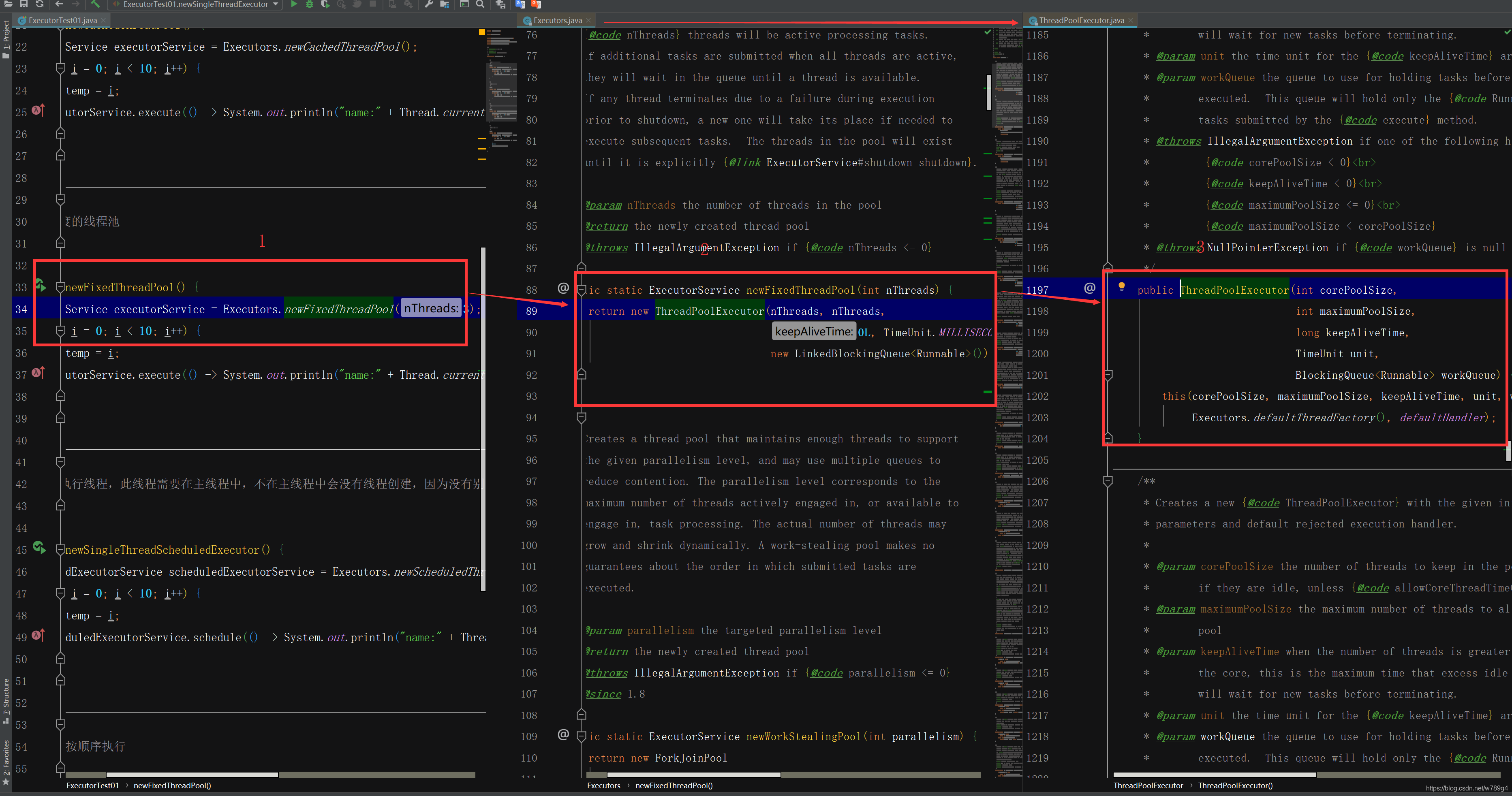Collapse newWorkStealingPool fold at Executors line 109
Viewport: 1512px width, 796px height.
(x=582, y=736)
